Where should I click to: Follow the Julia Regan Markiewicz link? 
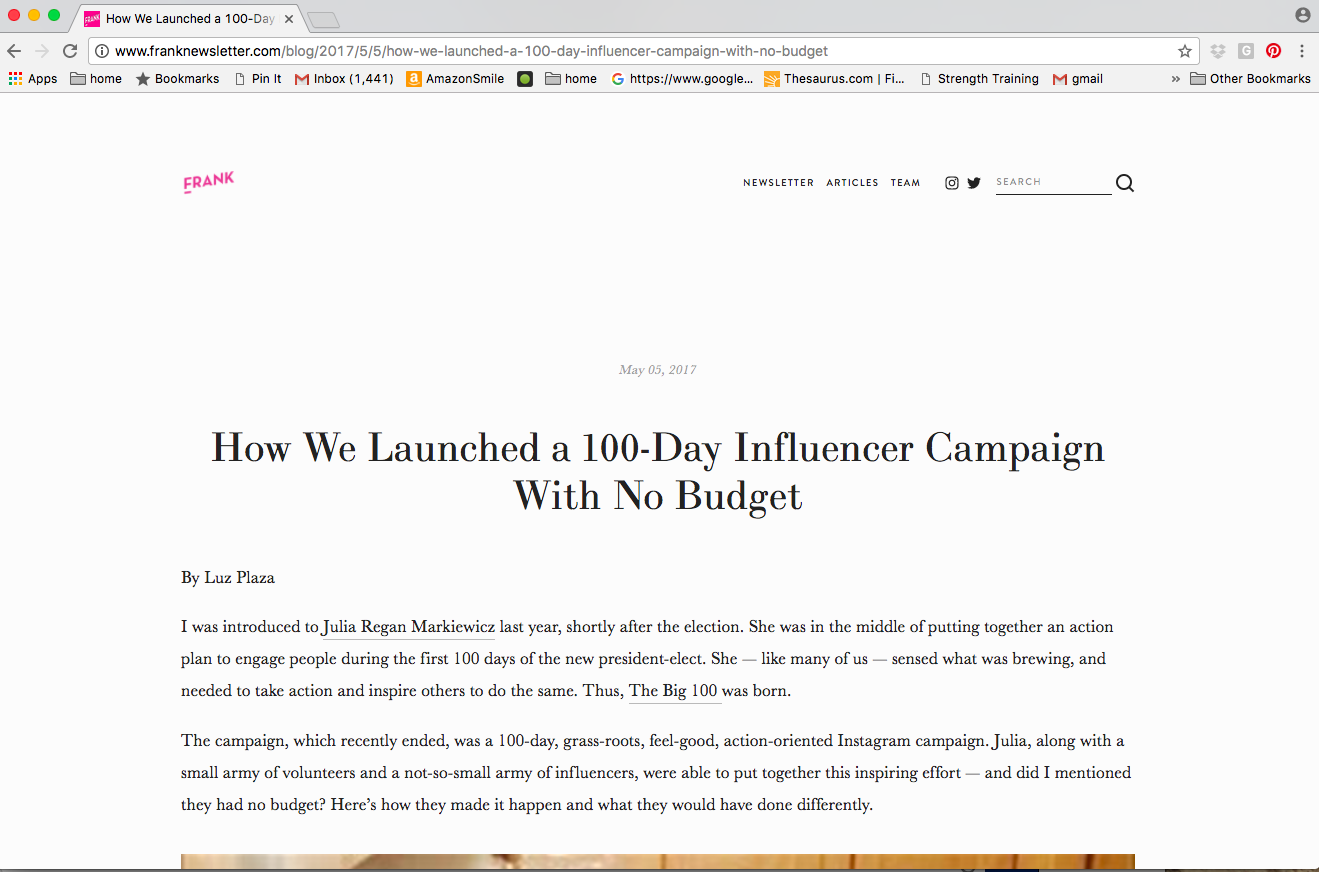pyautogui.click(x=408, y=626)
